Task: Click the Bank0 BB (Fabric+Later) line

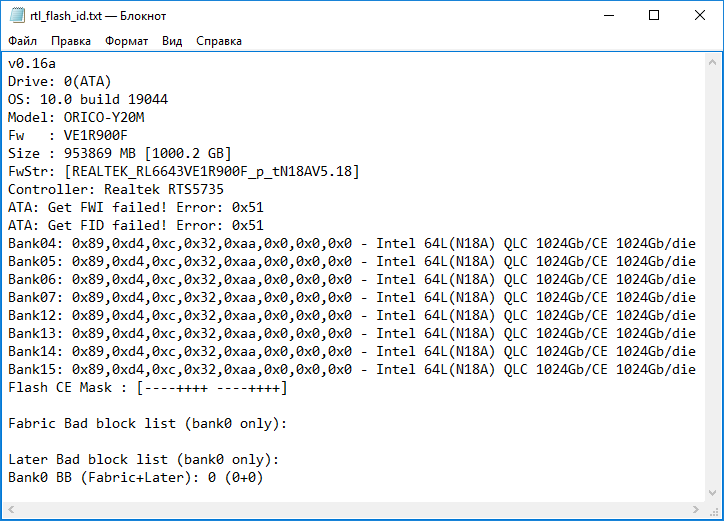Action: point(136,478)
